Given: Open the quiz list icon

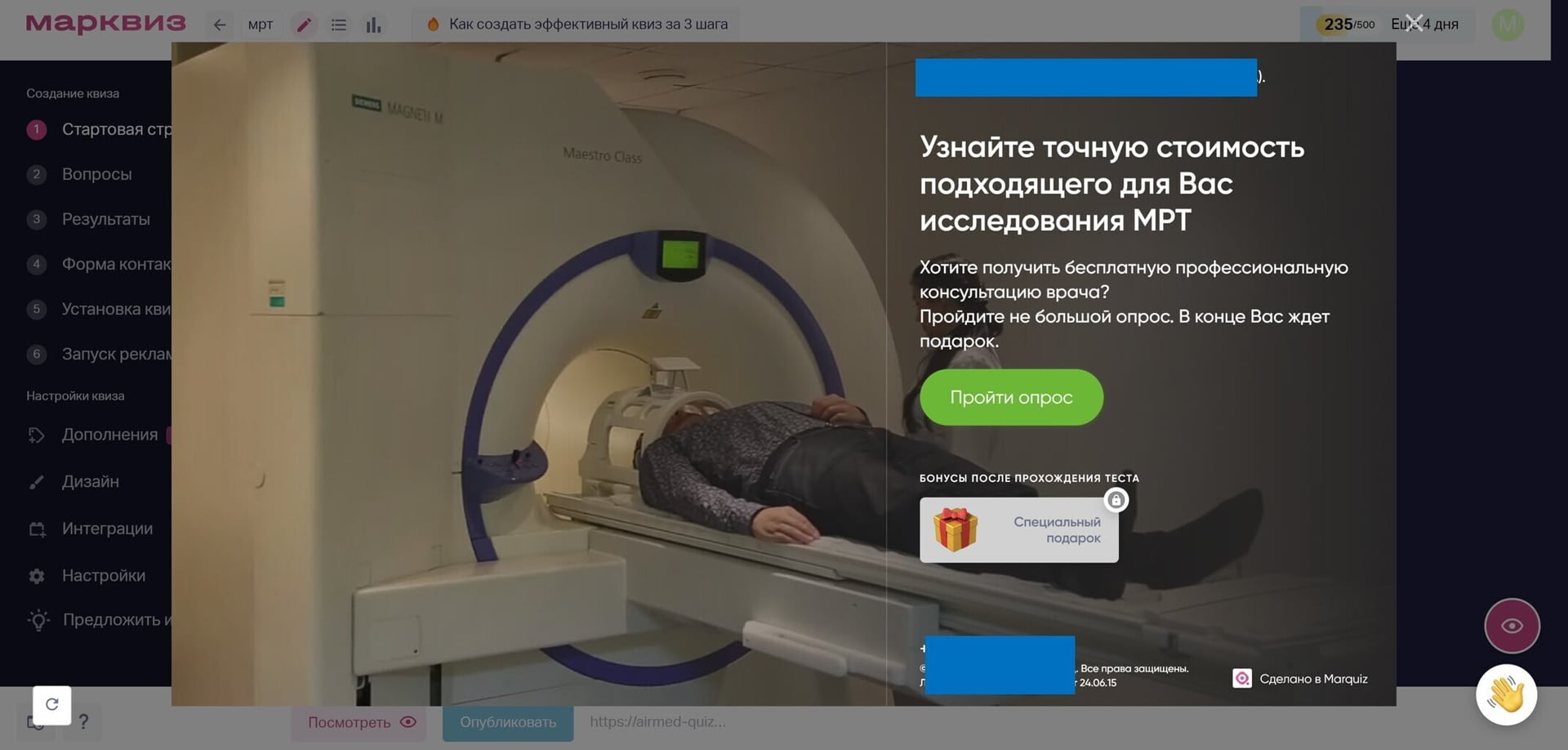Looking at the screenshot, I should tap(339, 25).
